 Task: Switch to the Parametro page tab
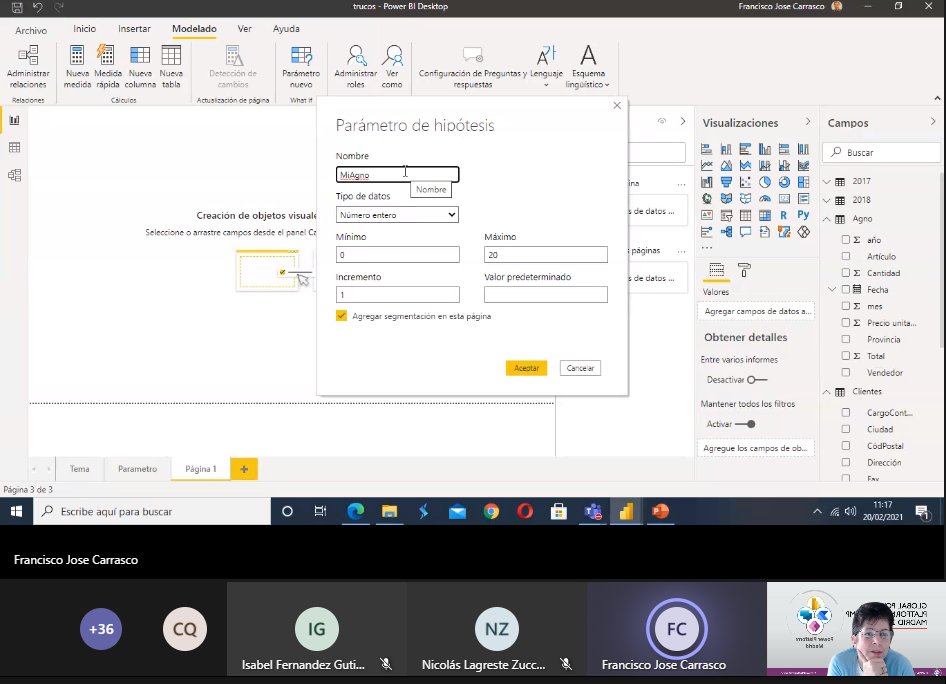(138, 469)
